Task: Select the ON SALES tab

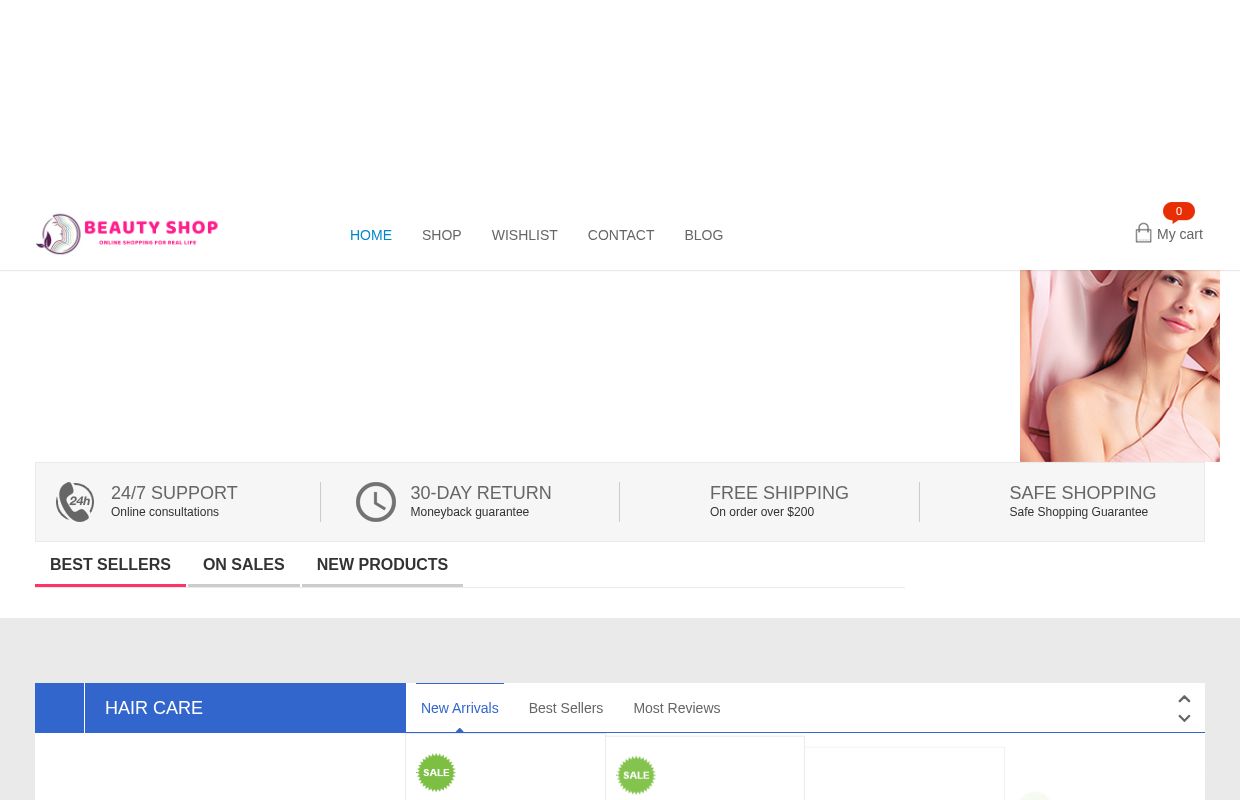Action: pos(244,565)
